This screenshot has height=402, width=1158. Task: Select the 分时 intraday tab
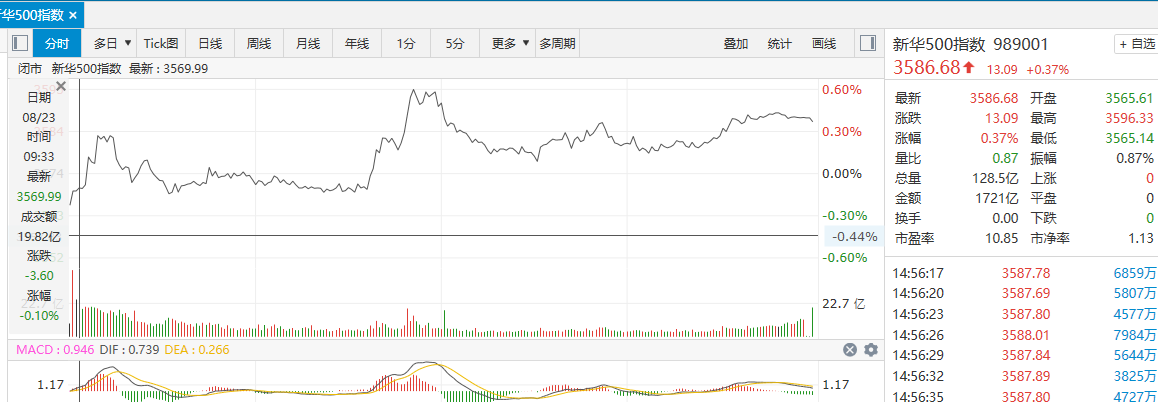click(x=57, y=43)
